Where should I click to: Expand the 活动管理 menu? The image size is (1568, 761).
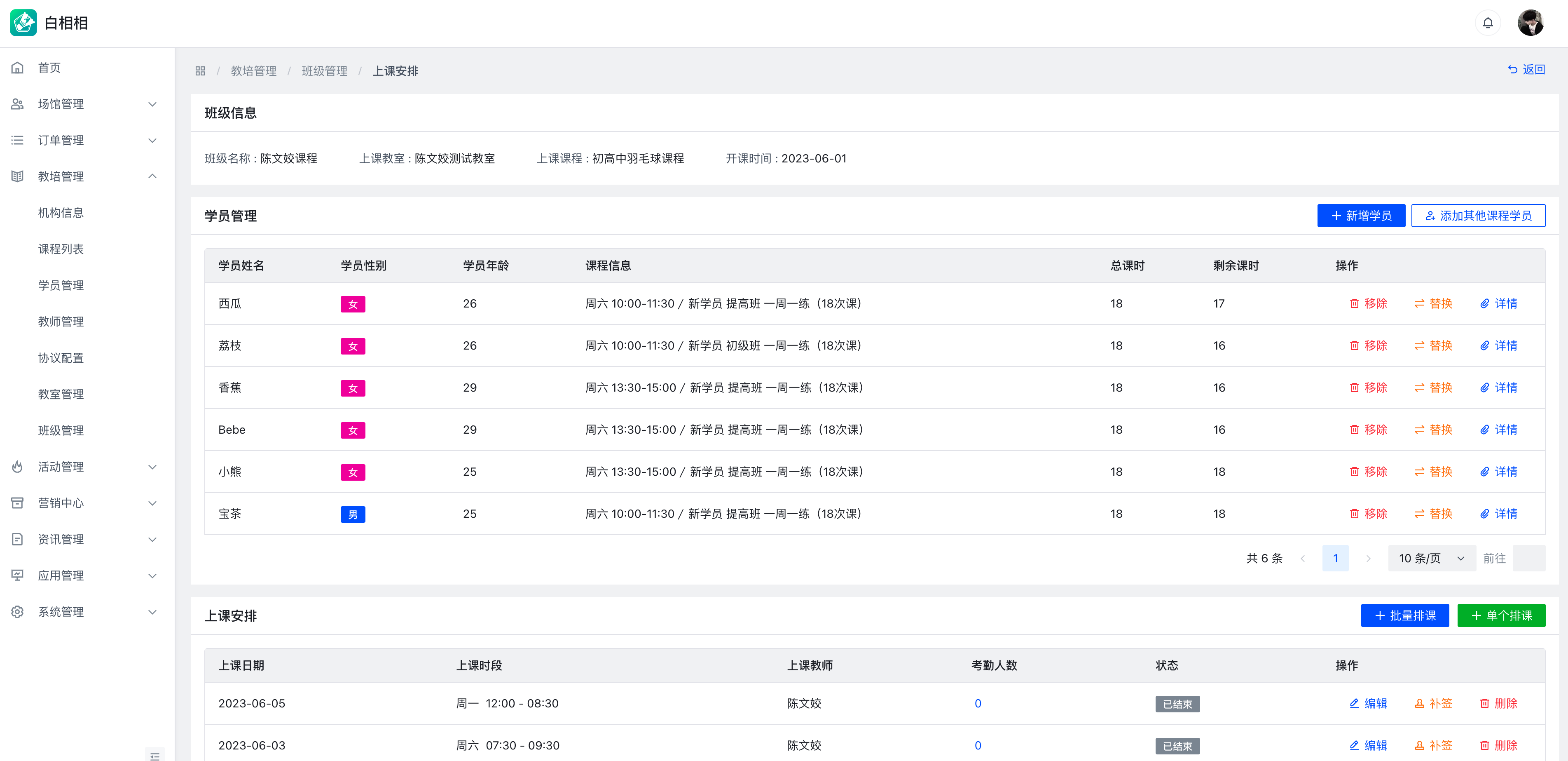(87, 467)
